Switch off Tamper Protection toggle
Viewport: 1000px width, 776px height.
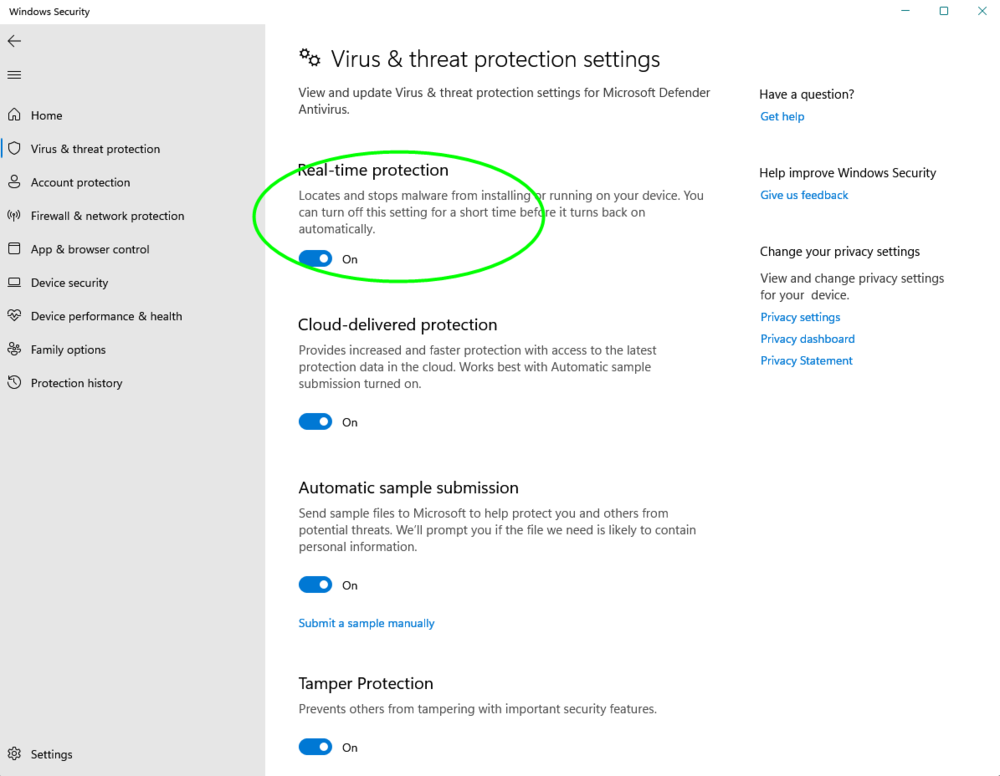[x=315, y=747]
